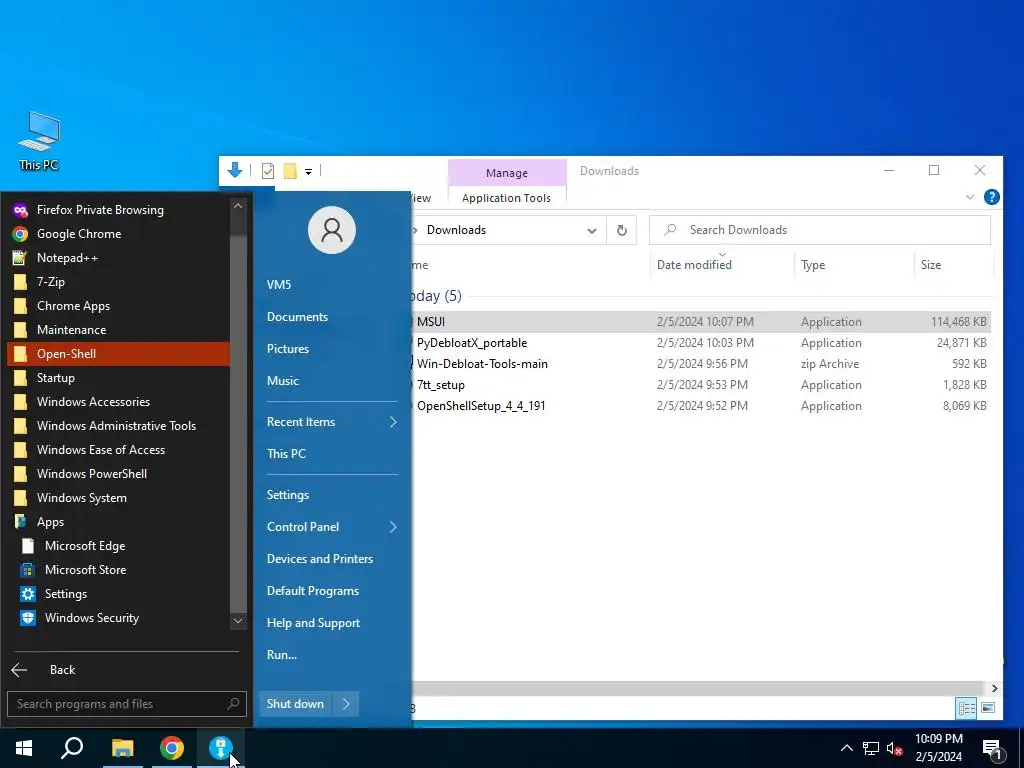
Task: Open the Chrome Apps folder
Action: coord(118,306)
